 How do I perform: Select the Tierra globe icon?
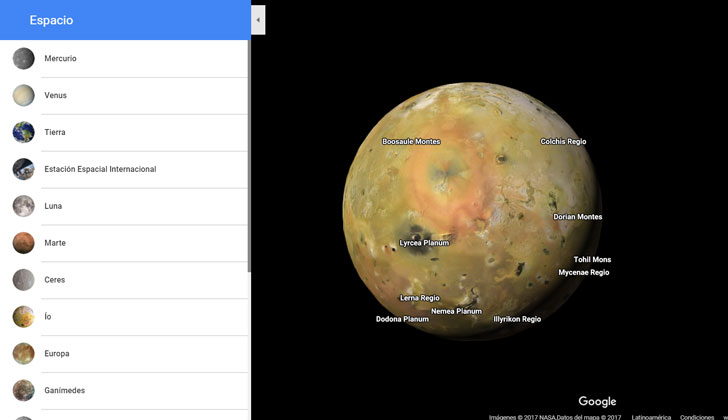[x=23, y=132]
